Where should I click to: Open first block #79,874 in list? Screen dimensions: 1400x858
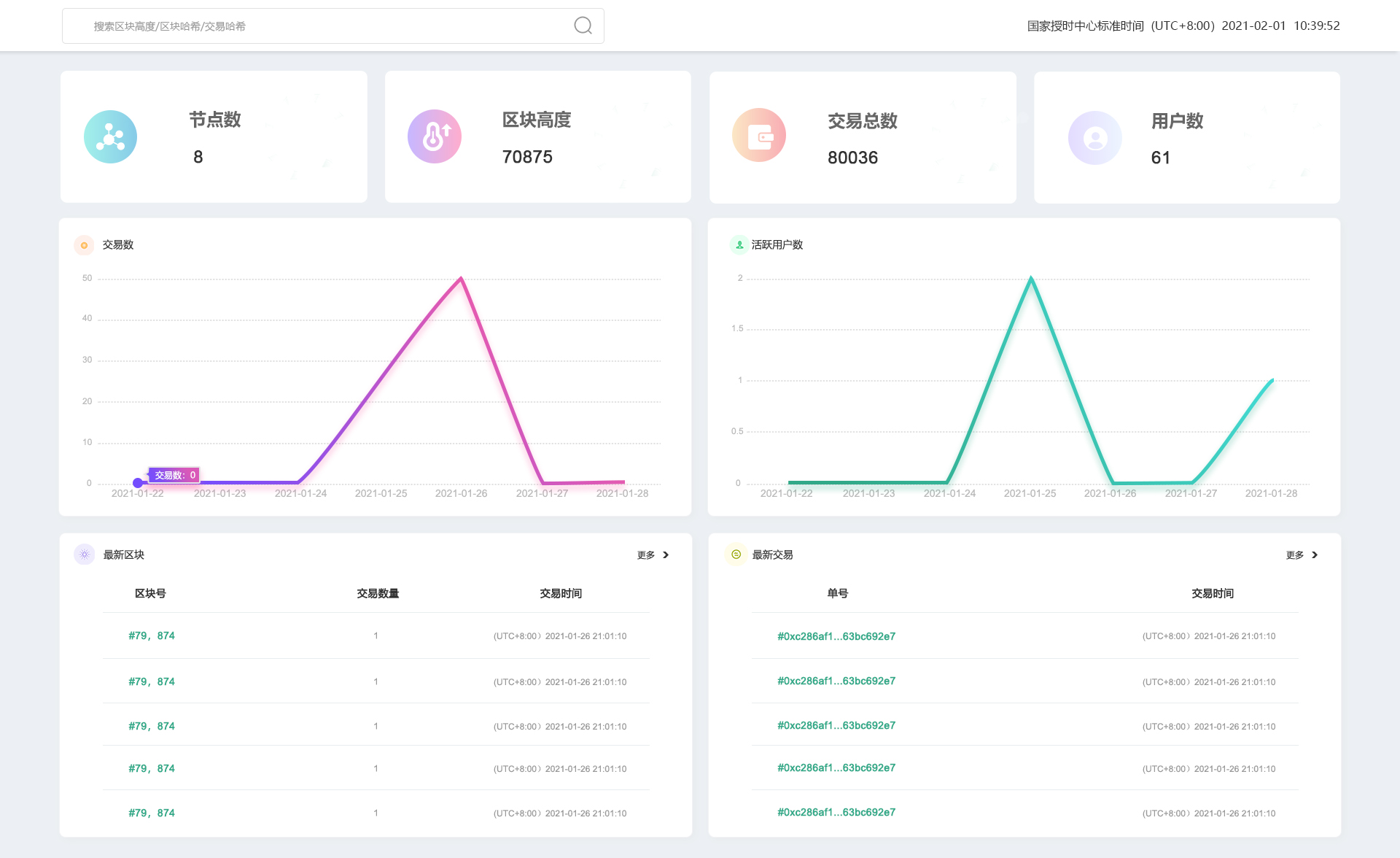pos(152,635)
